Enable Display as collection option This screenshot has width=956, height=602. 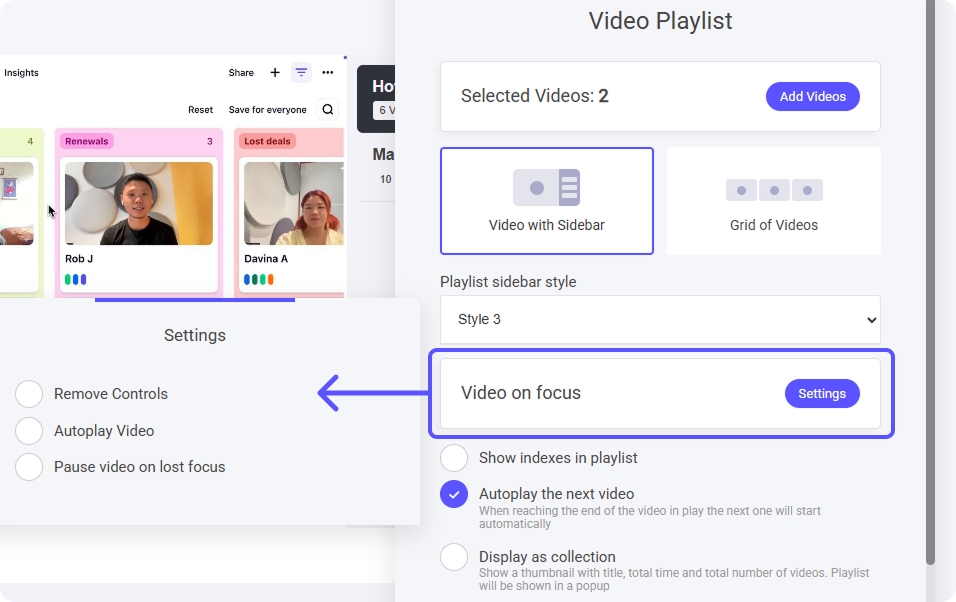454,557
